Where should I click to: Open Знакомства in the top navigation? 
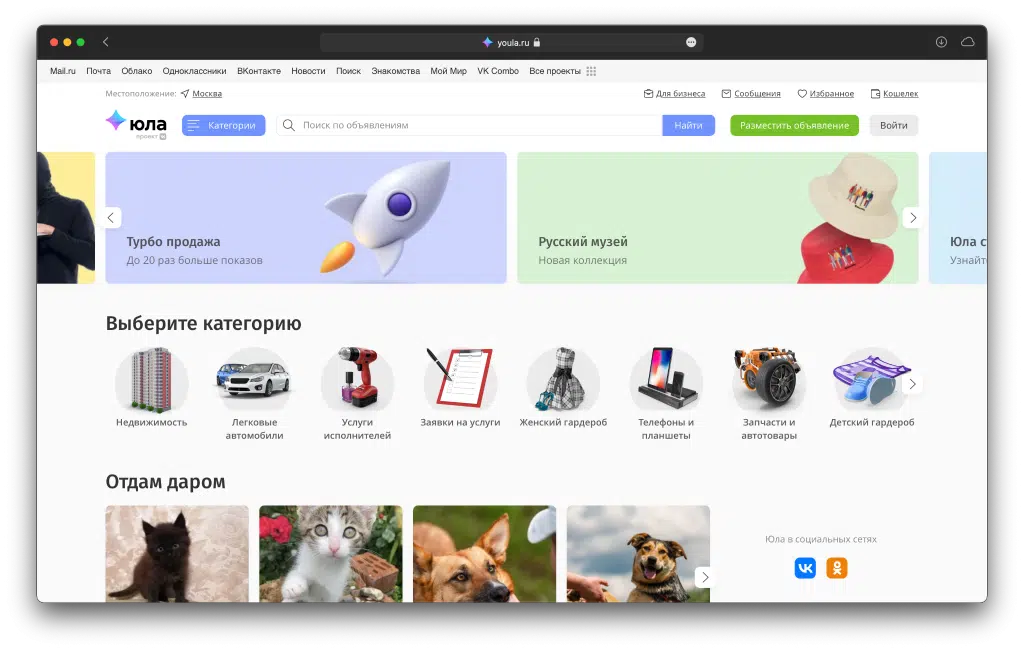[396, 71]
